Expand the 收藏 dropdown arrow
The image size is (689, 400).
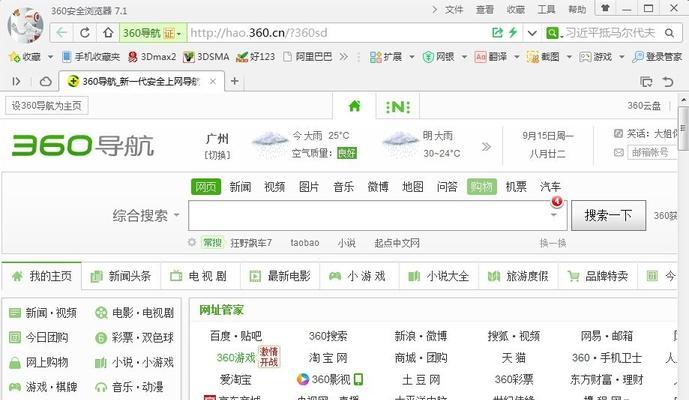click(x=50, y=57)
